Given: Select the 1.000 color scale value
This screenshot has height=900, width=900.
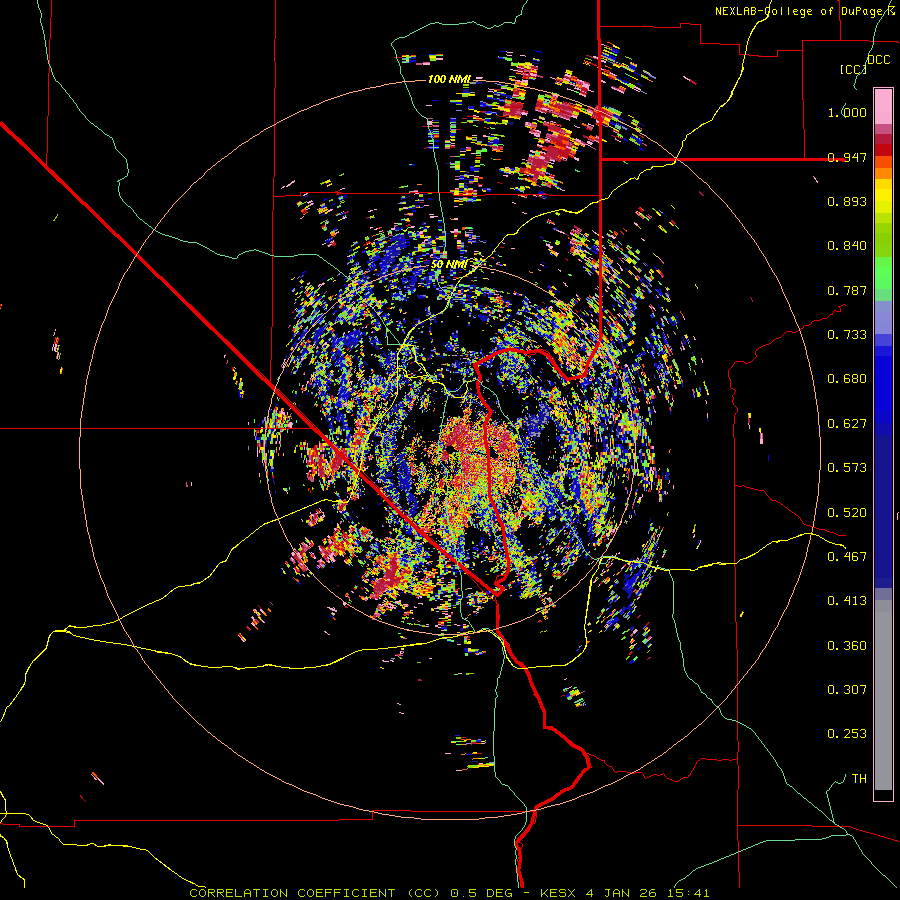Looking at the screenshot, I should 847,112.
